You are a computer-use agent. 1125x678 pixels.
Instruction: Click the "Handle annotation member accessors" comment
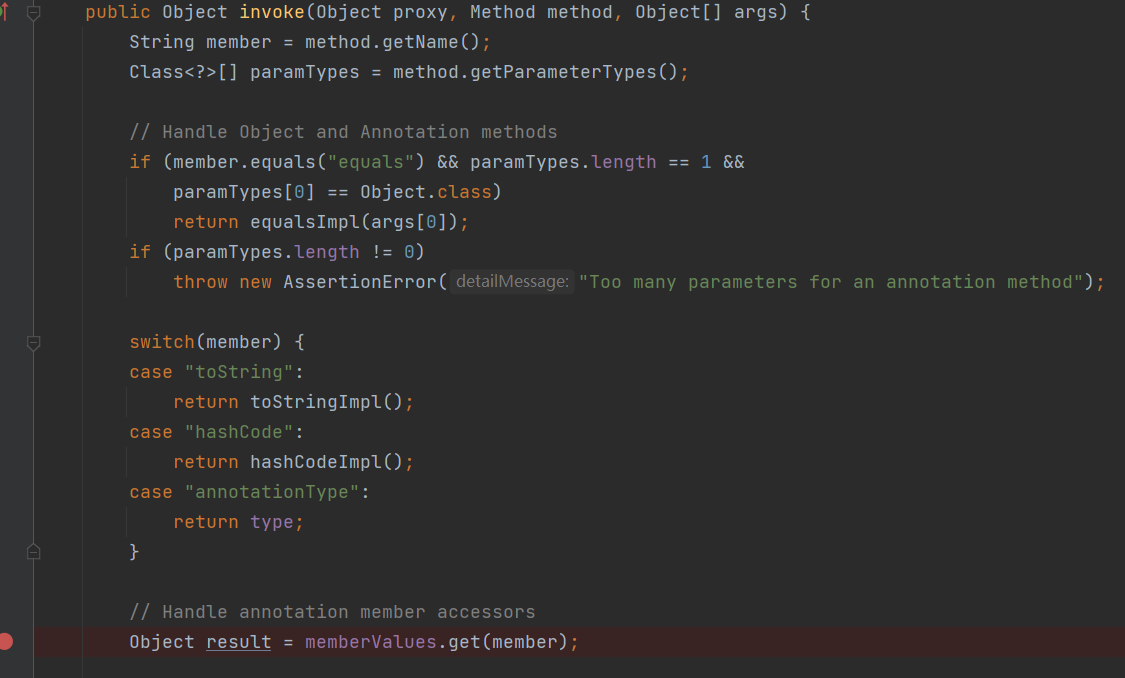(x=332, y=612)
